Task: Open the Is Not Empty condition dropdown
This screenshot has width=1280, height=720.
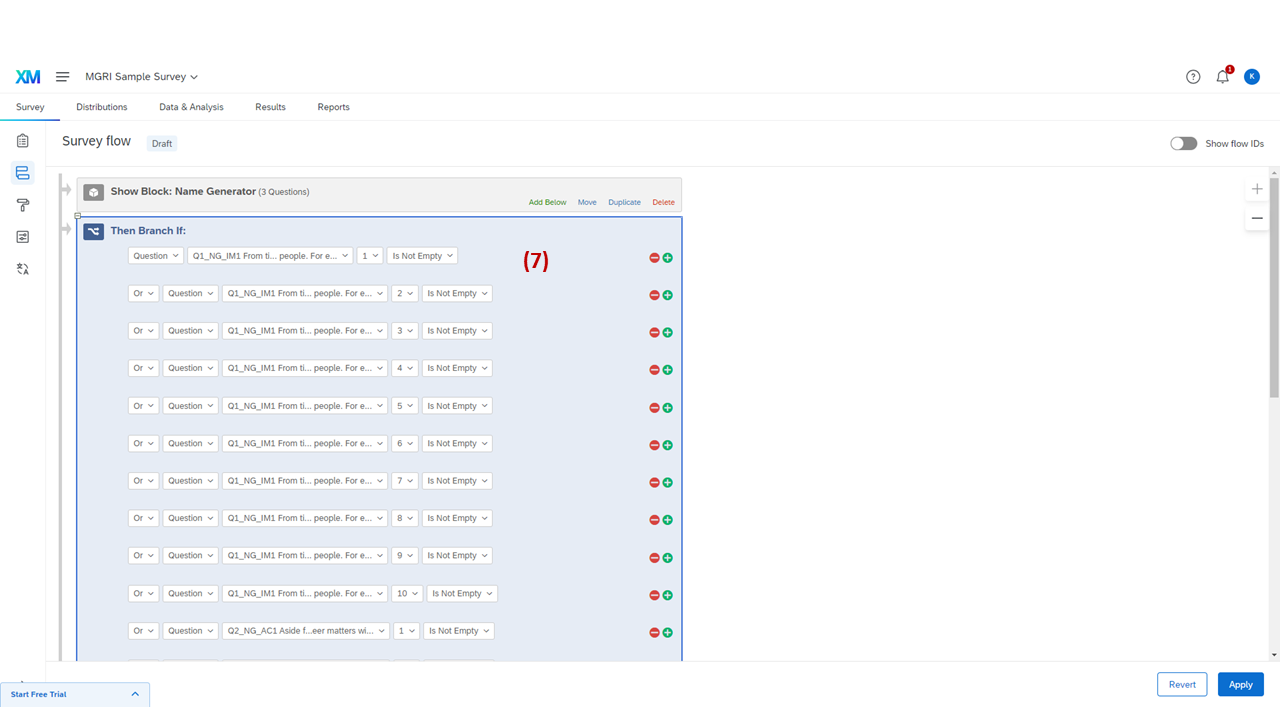Action: point(422,255)
